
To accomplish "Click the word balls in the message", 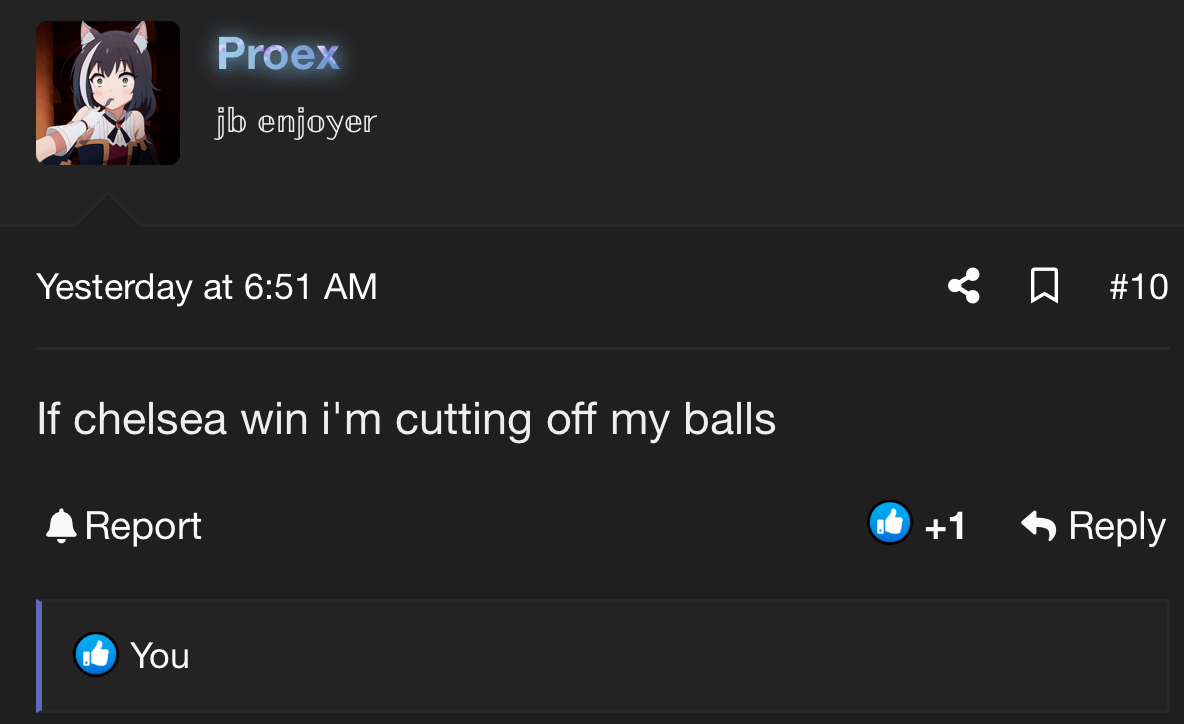I will tap(729, 418).
